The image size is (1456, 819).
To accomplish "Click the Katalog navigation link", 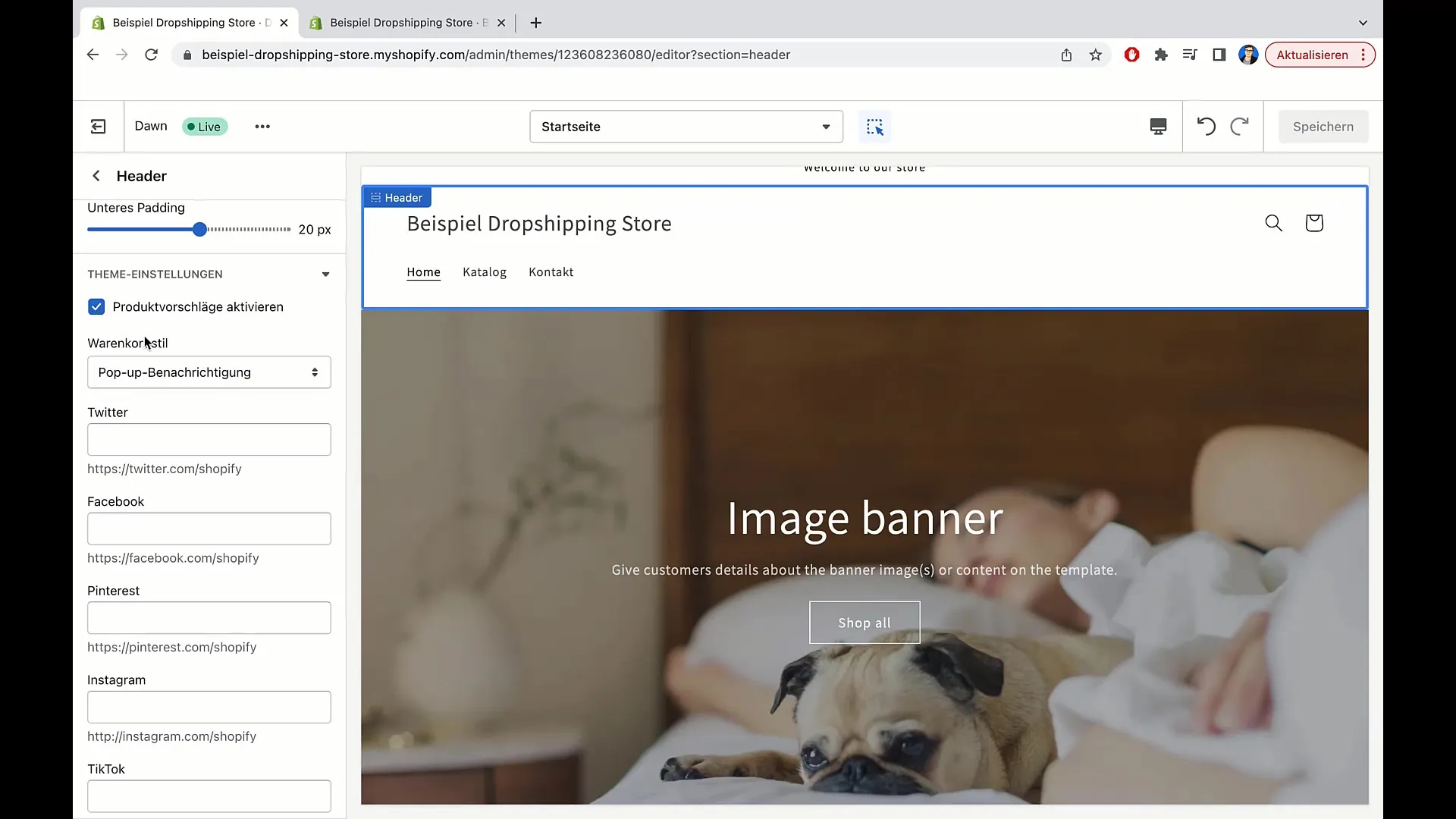I will 484,271.
